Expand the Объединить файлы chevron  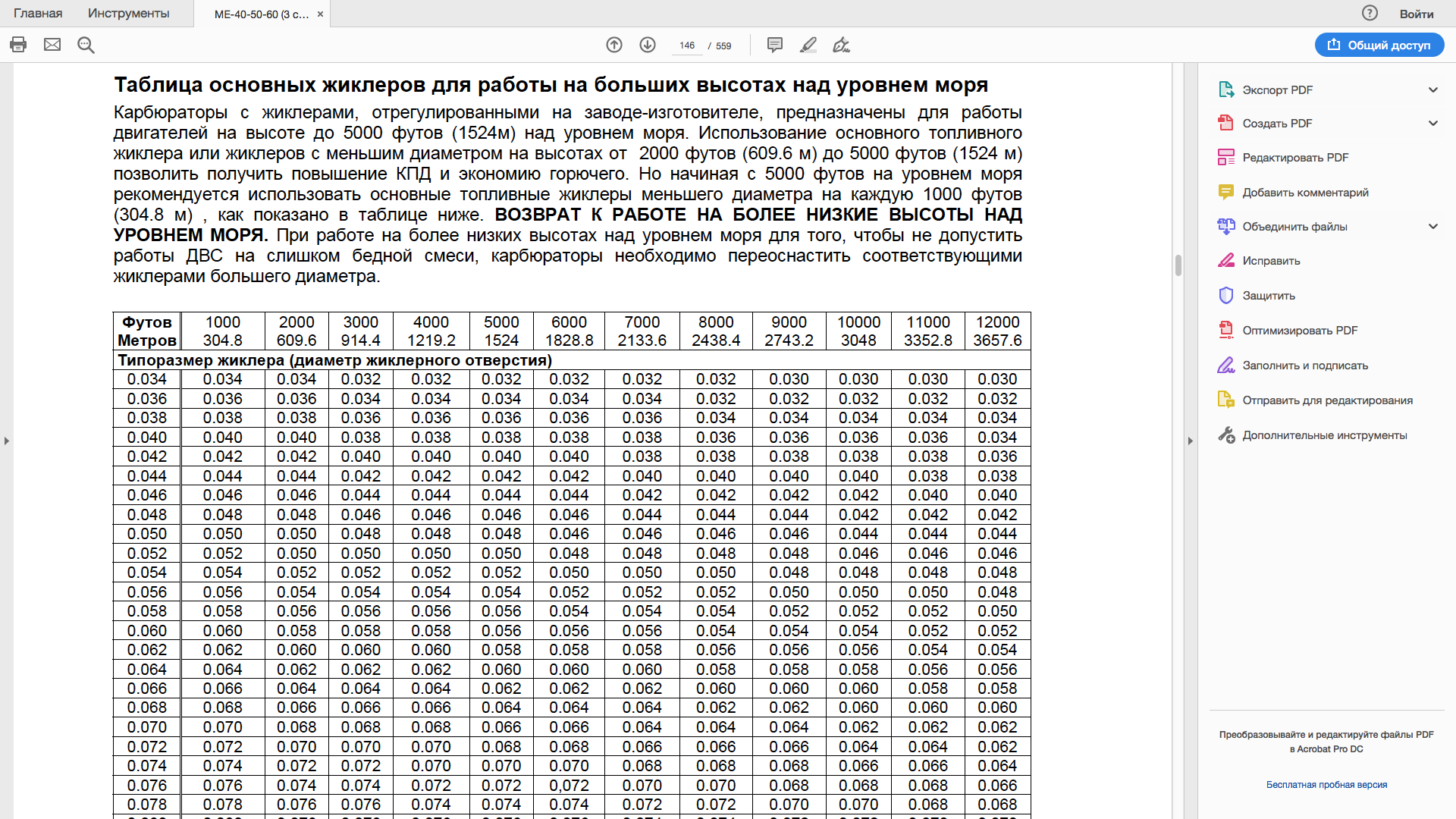click(x=1432, y=226)
